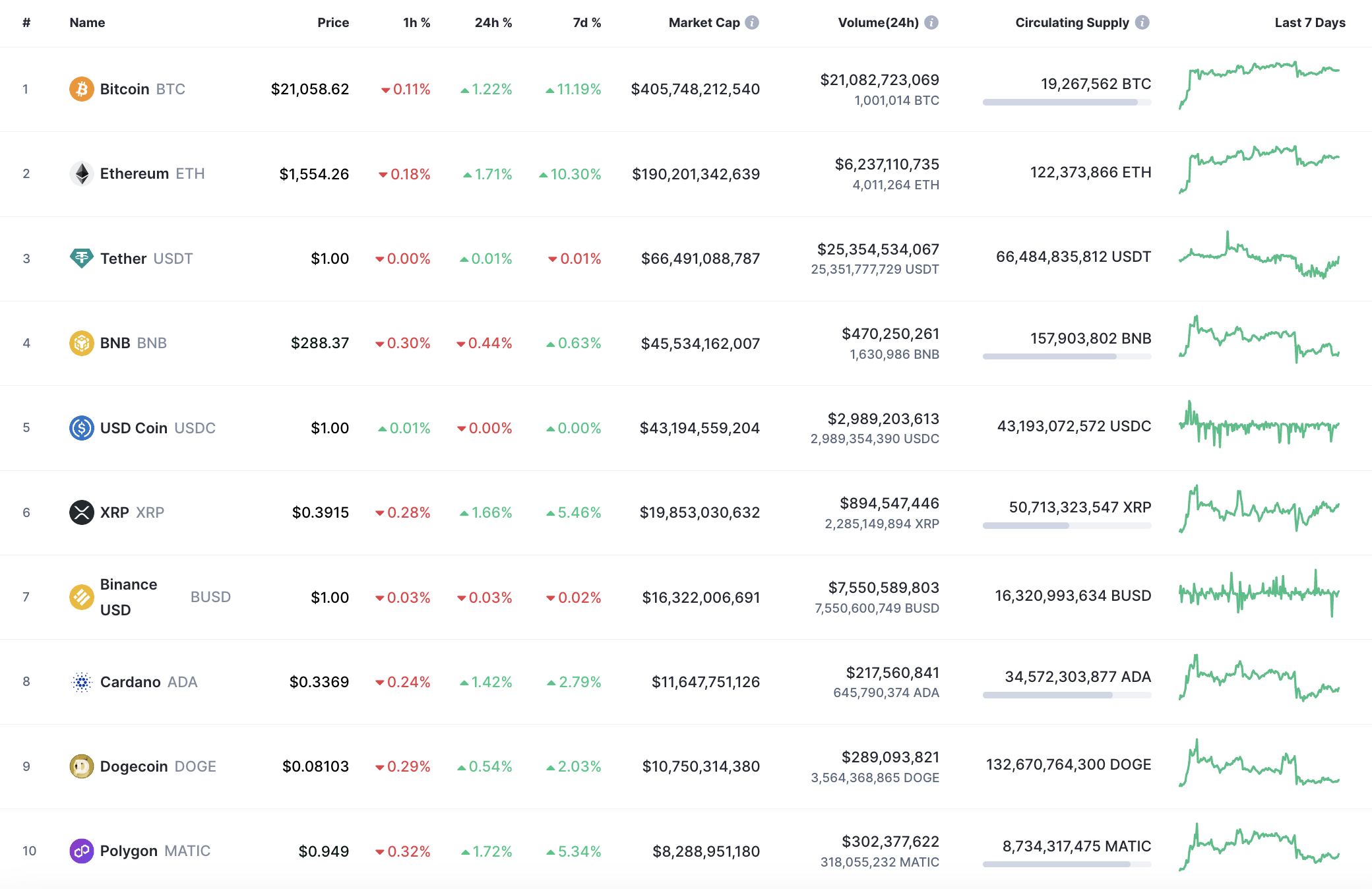Sort the table by Price

pos(333,22)
